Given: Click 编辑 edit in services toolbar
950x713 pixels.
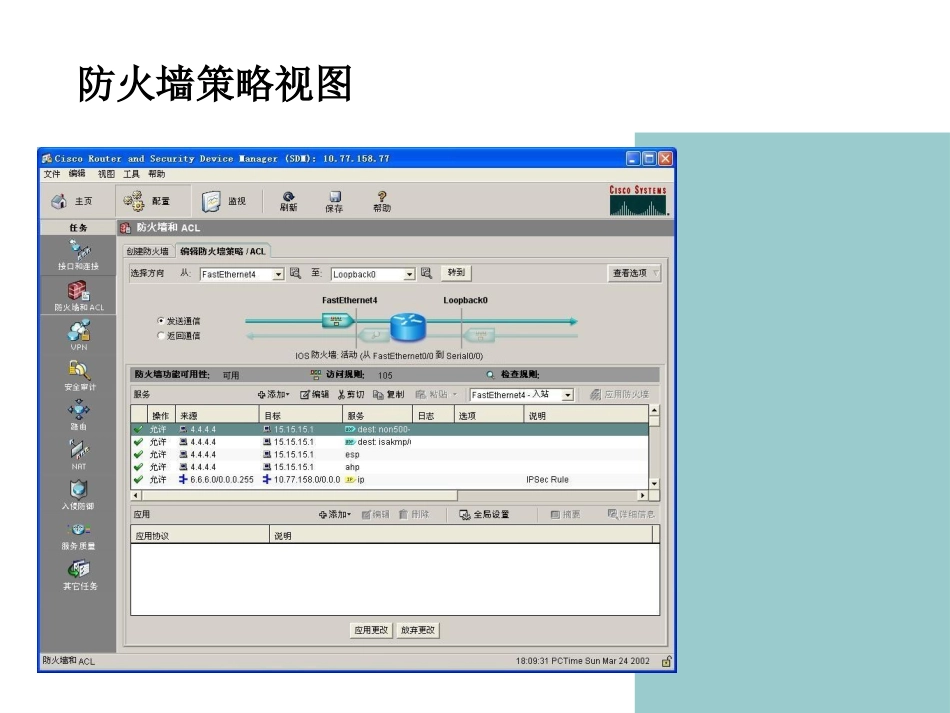Looking at the screenshot, I should [x=314, y=394].
